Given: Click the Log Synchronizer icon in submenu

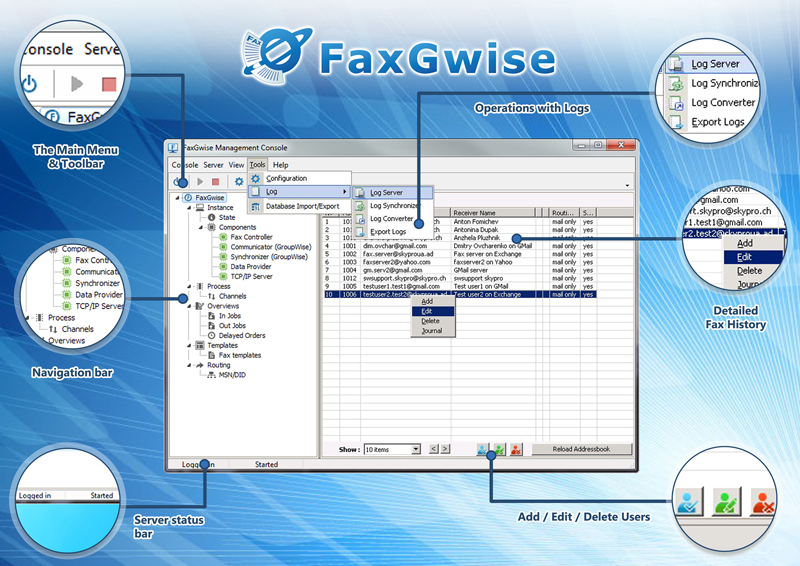Looking at the screenshot, I should (360, 206).
